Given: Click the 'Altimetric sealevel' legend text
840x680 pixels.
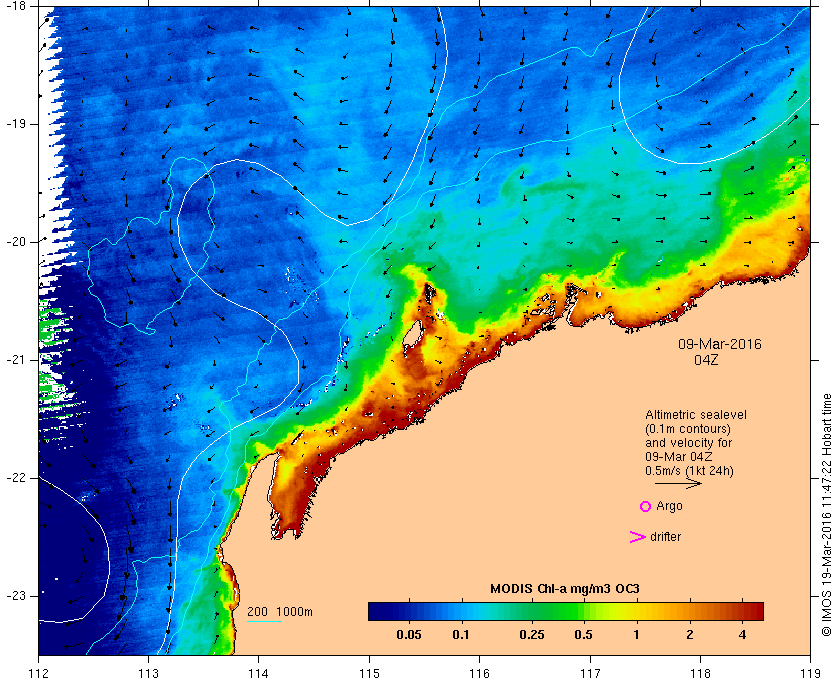Looking at the screenshot, I should click(x=696, y=415).
